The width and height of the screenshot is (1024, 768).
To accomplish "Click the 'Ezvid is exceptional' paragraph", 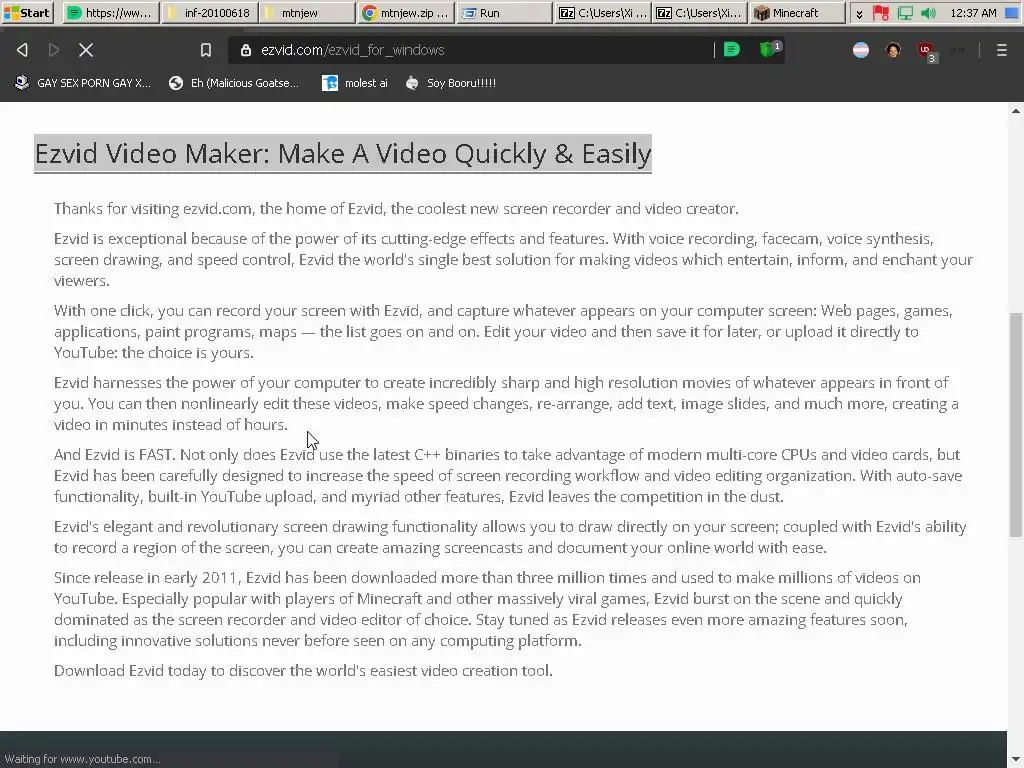I will pyautogui.click(x=513, y=259).
